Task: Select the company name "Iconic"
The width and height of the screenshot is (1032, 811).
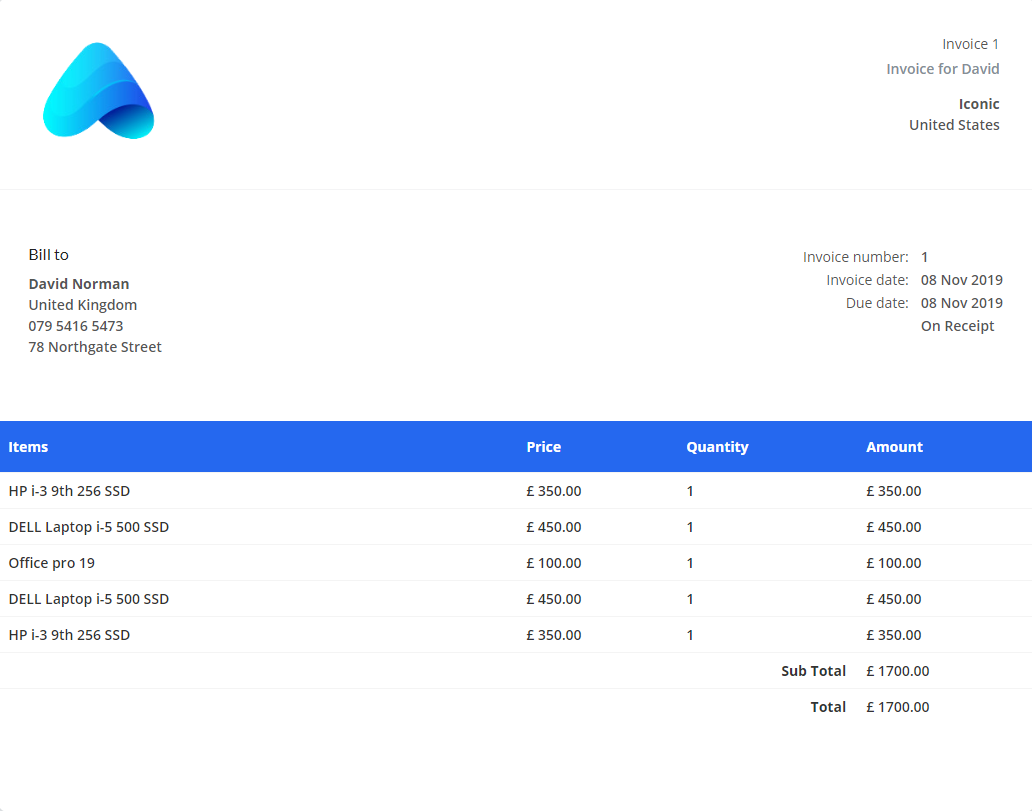Action: pos(978,104)
